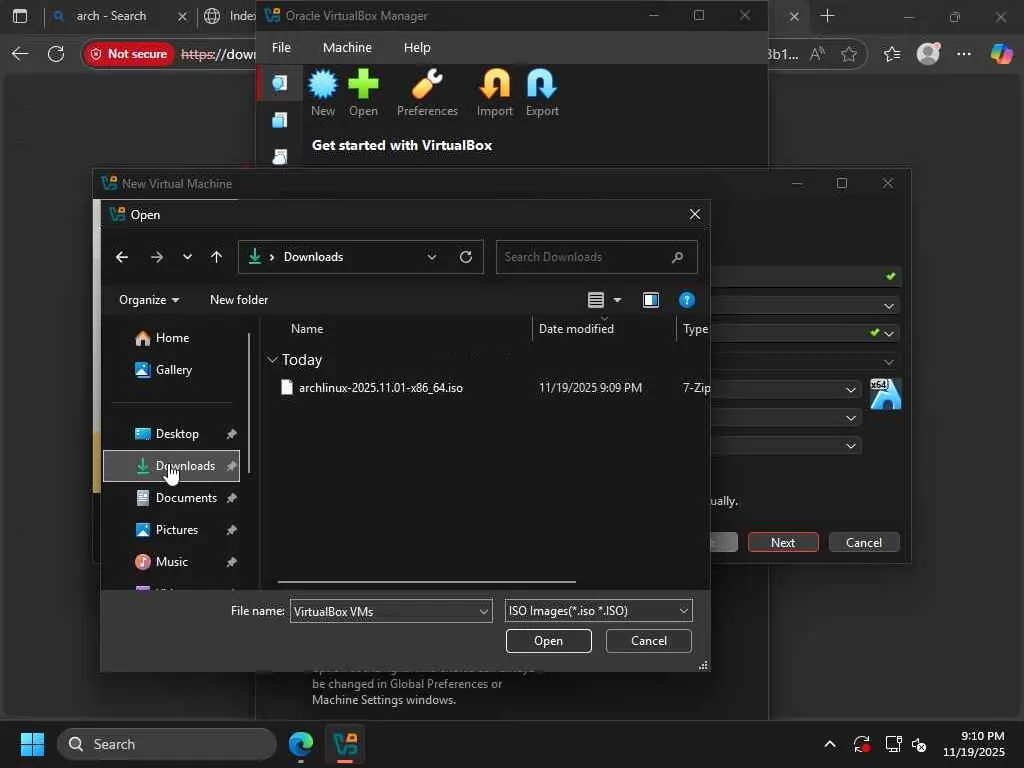Select Home in navigation pane

(x=172, y=338)
